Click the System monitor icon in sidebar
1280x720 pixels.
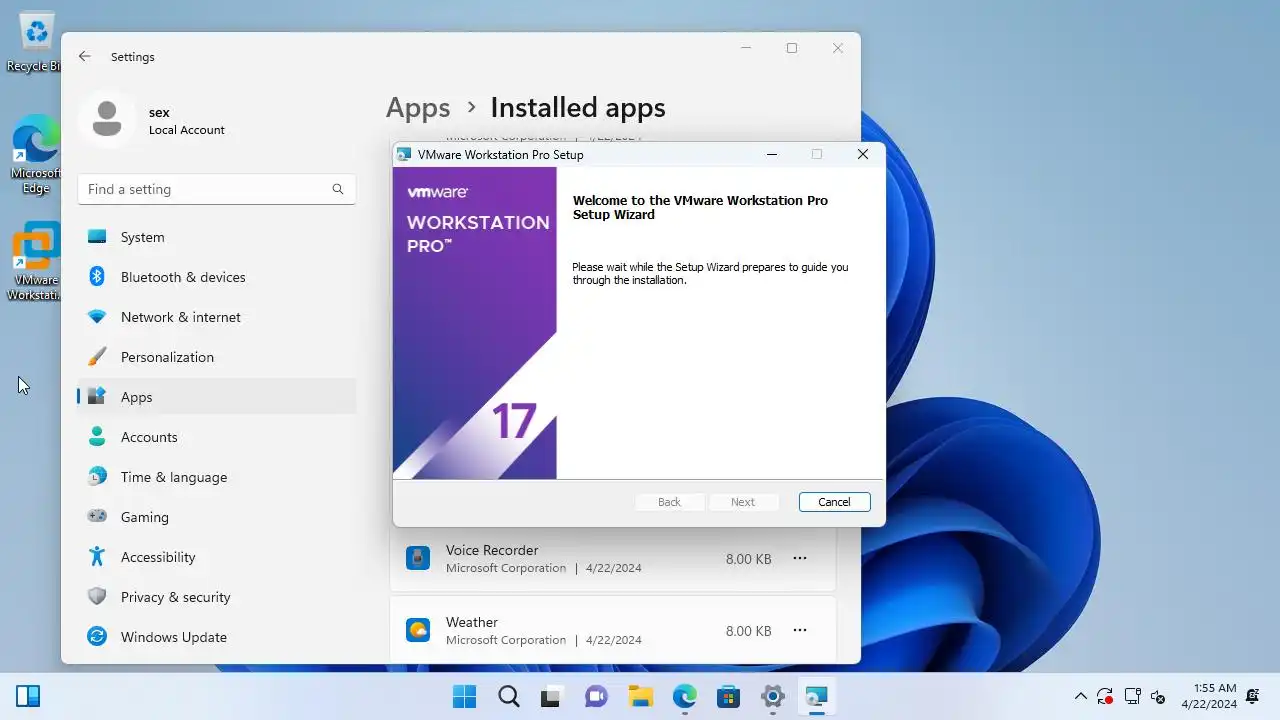[x=97, y=237]
